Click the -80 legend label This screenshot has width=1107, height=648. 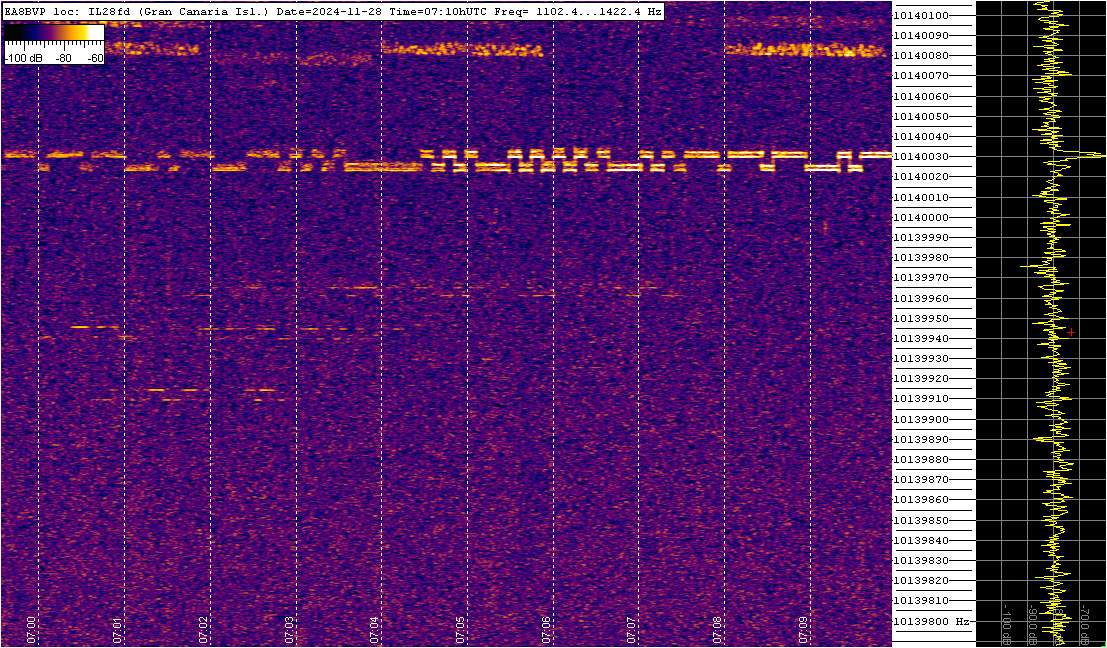tap(64, 59)
